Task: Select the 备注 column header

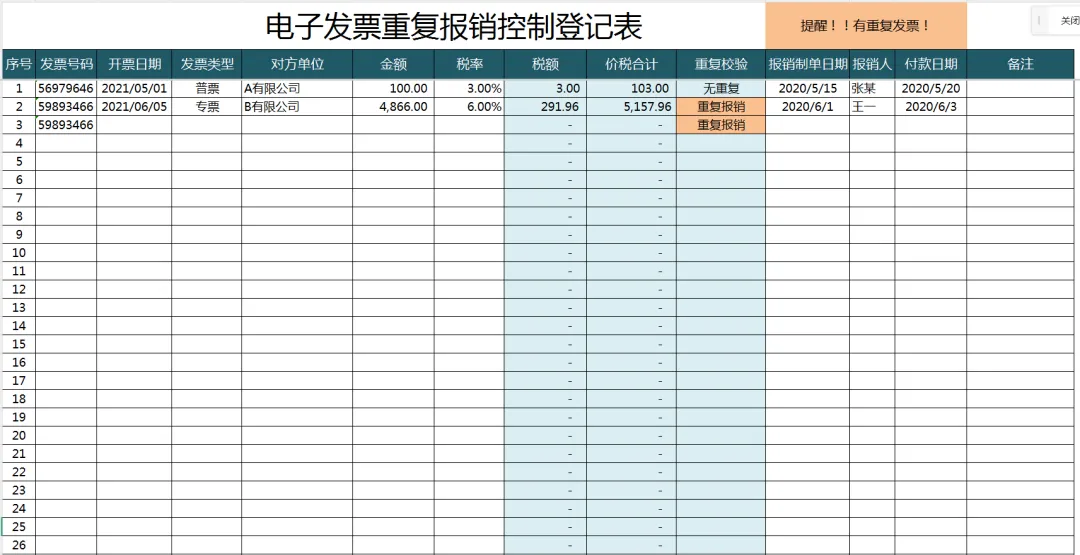Action: point(1020,65)
